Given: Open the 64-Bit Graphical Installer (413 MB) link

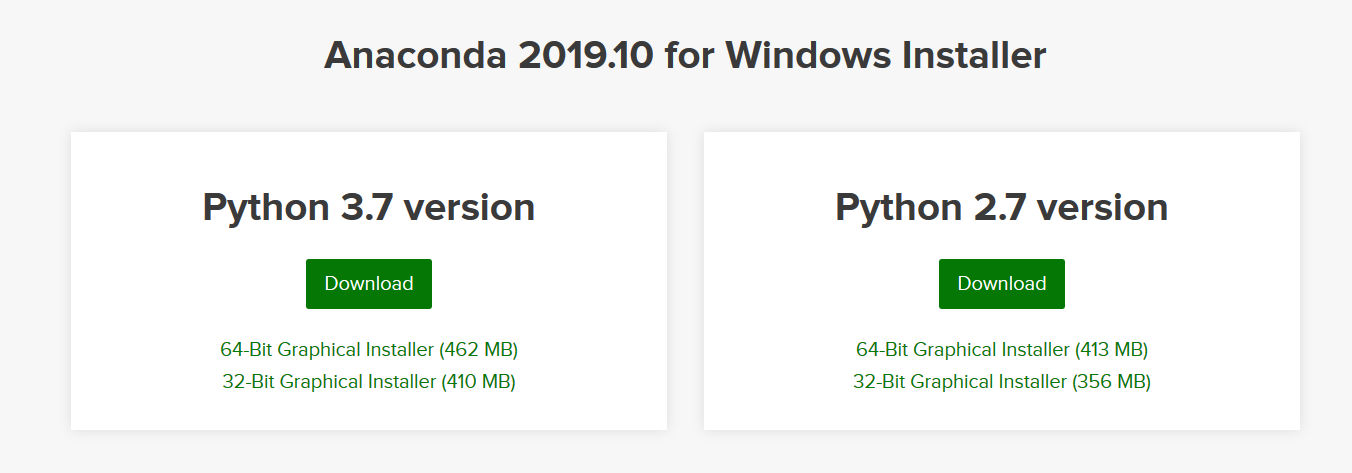Looking at the screenshot, I should tap(1001, 350).
